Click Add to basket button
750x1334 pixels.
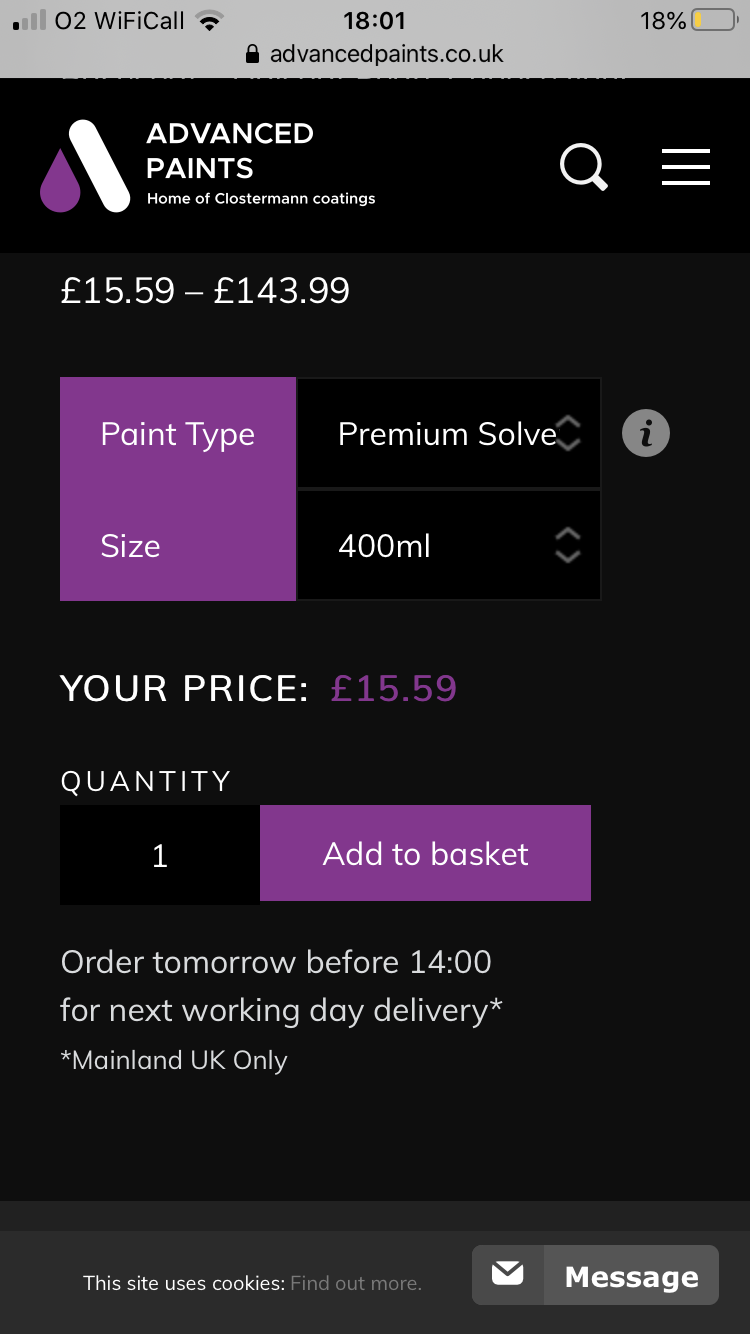pos(425,854)
